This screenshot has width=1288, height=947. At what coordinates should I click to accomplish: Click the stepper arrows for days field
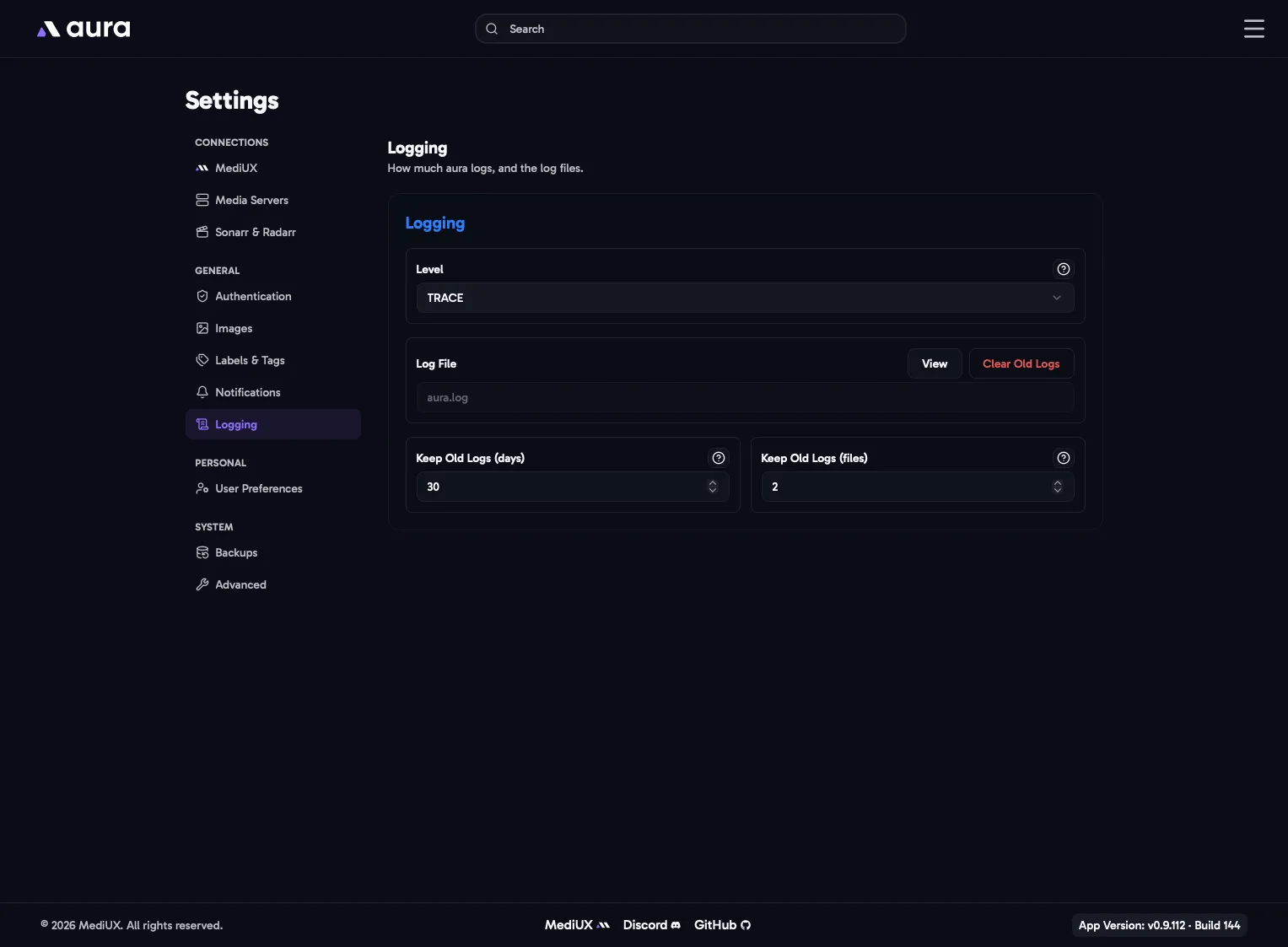(x=713, y=487)
